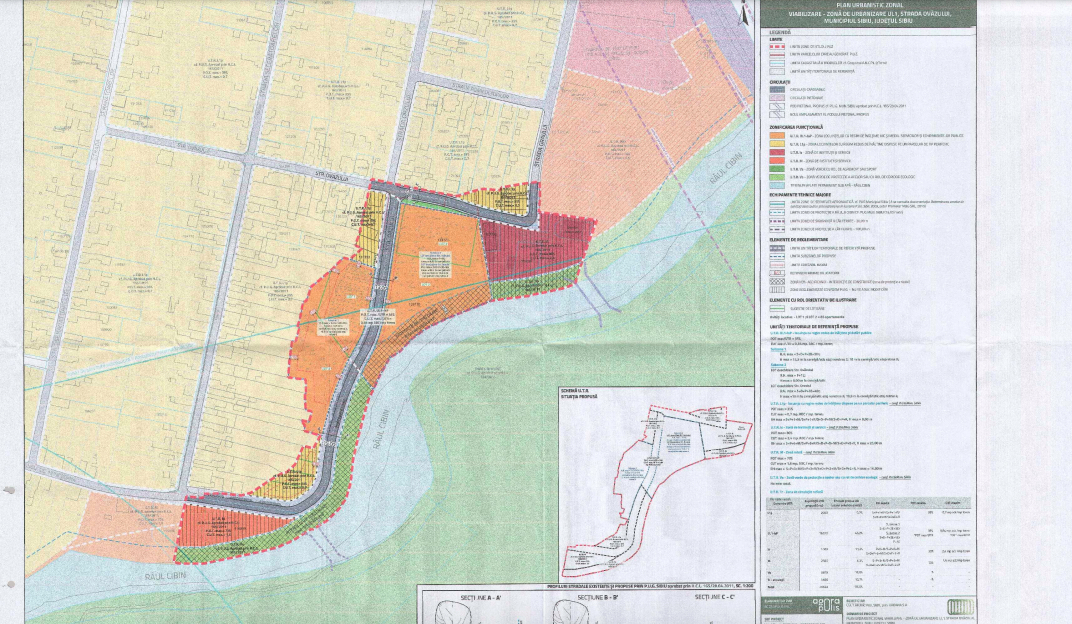
Task: Click the carriageway circulation symbol under CIRCULAȚII
Action: click(x=776, y=88)
